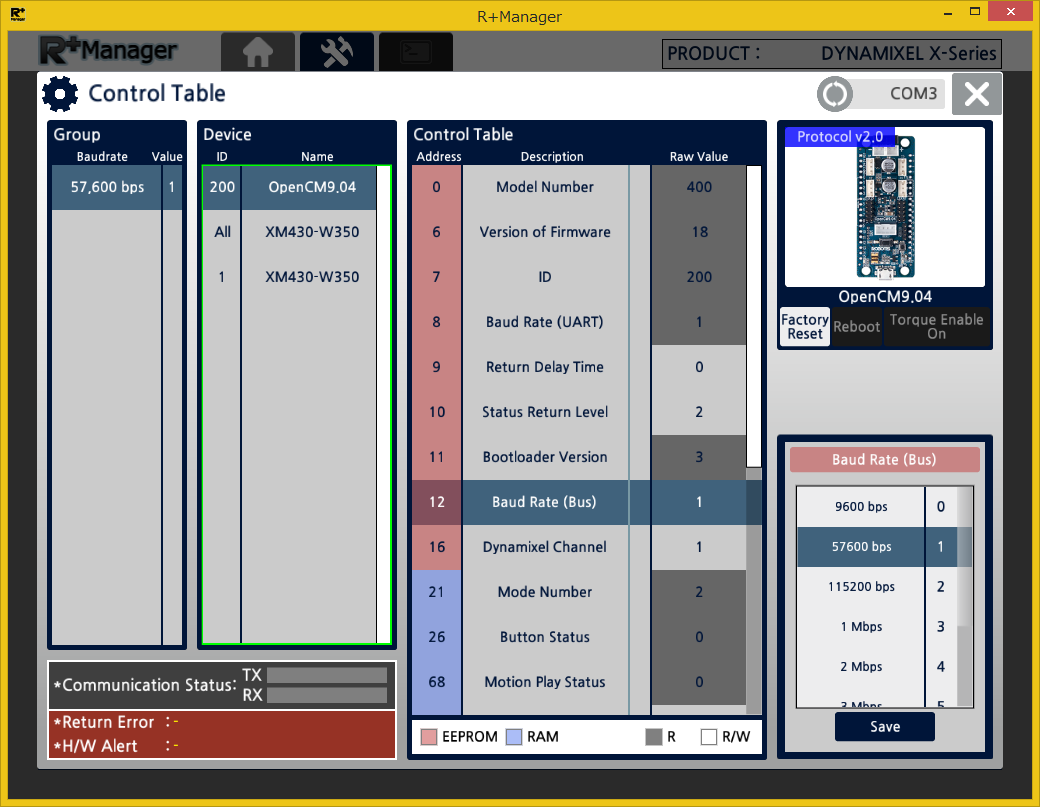Click the H/W Alert status line
Screen dimensions: 1040x807
(x=222, y=746)
